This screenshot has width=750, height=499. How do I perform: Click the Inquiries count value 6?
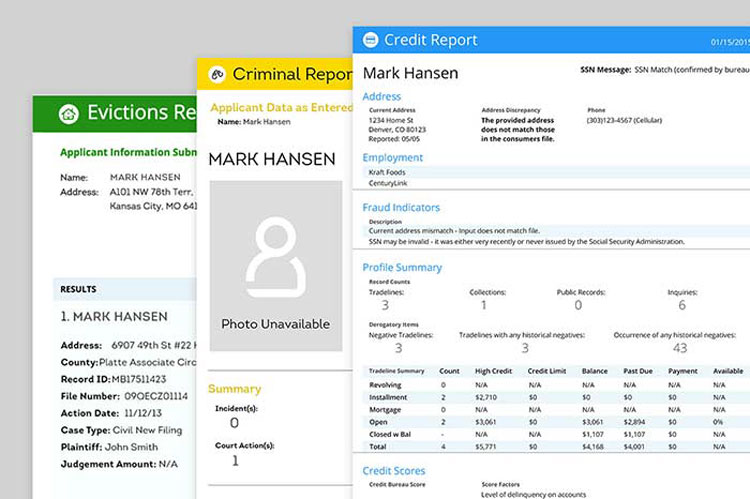click(682, 305)
